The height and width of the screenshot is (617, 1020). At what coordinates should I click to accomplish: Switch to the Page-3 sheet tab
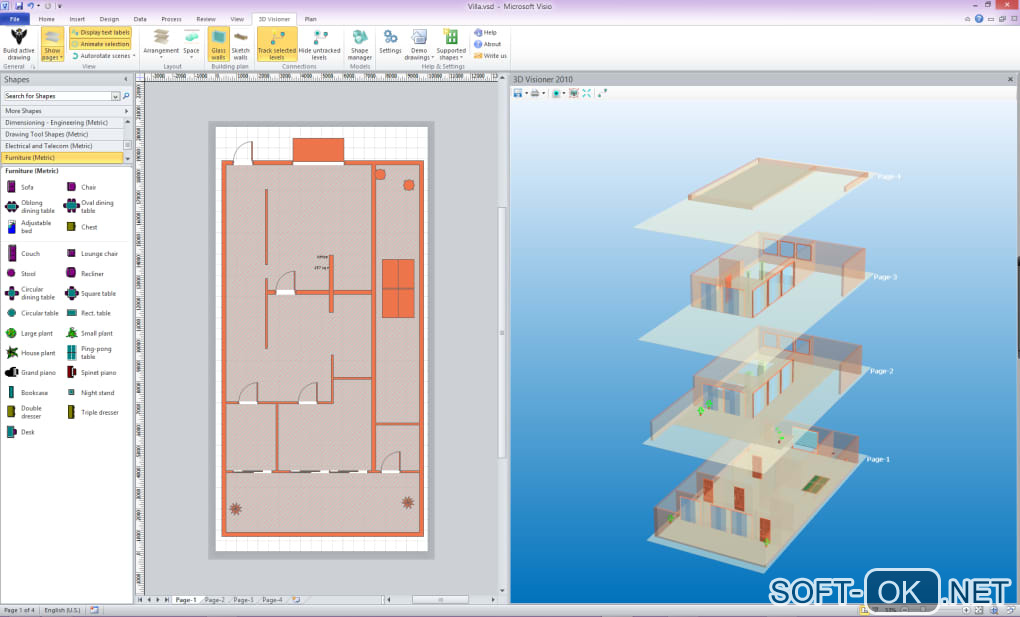click(x=243, y=600)
